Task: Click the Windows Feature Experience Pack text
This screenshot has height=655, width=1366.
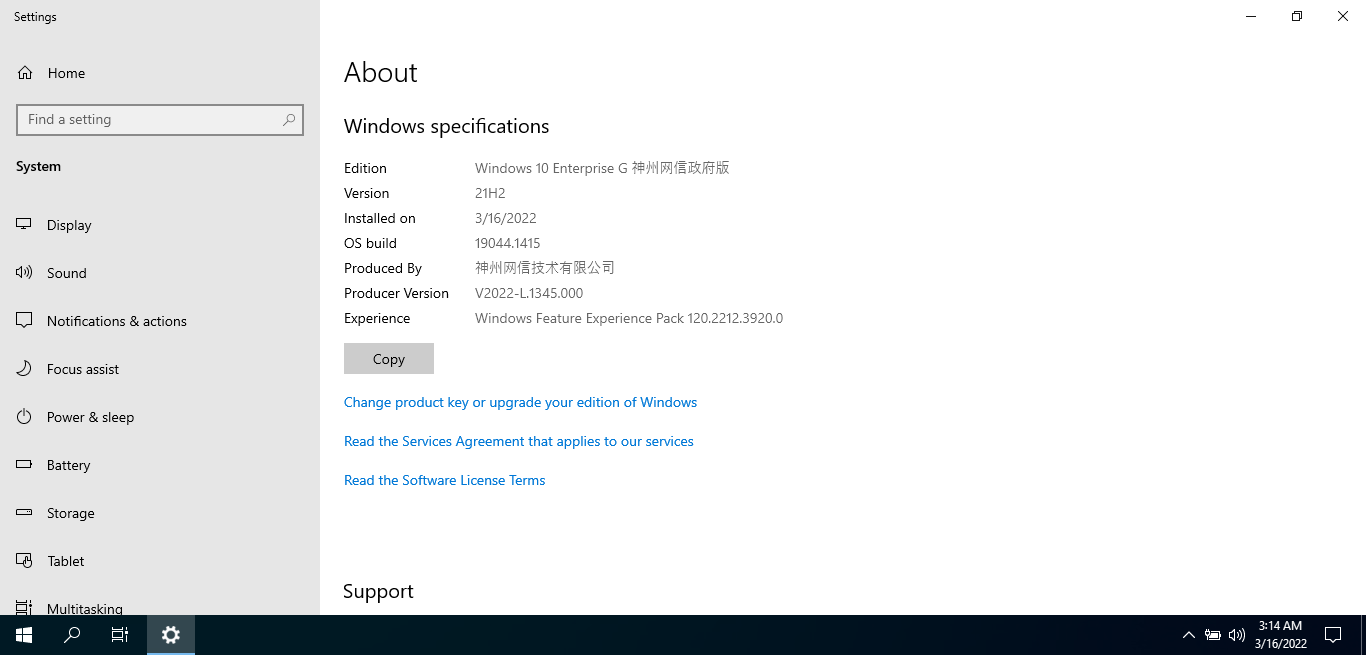Action: 629,318
